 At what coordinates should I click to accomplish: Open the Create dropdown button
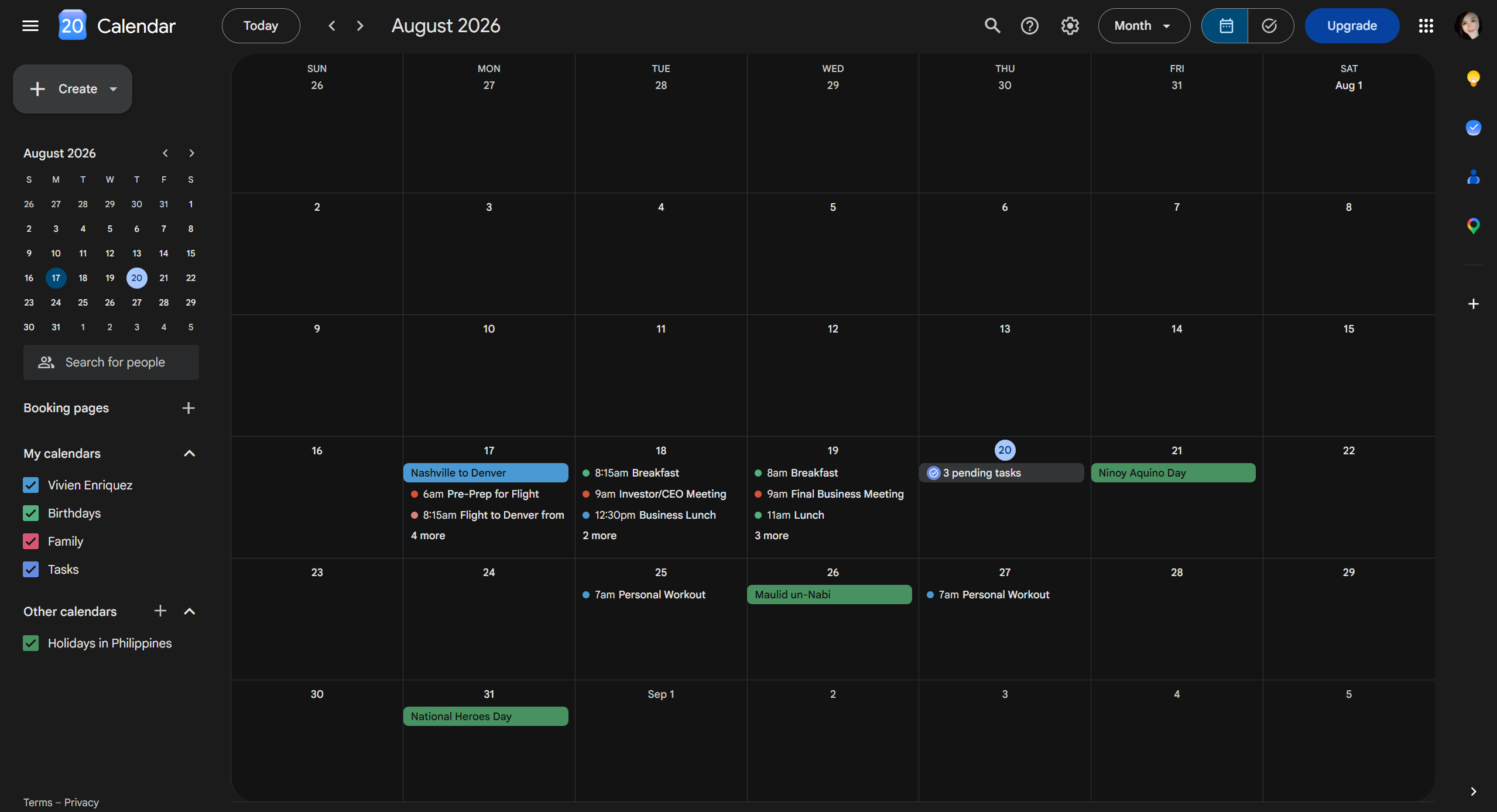pos(73,89)
